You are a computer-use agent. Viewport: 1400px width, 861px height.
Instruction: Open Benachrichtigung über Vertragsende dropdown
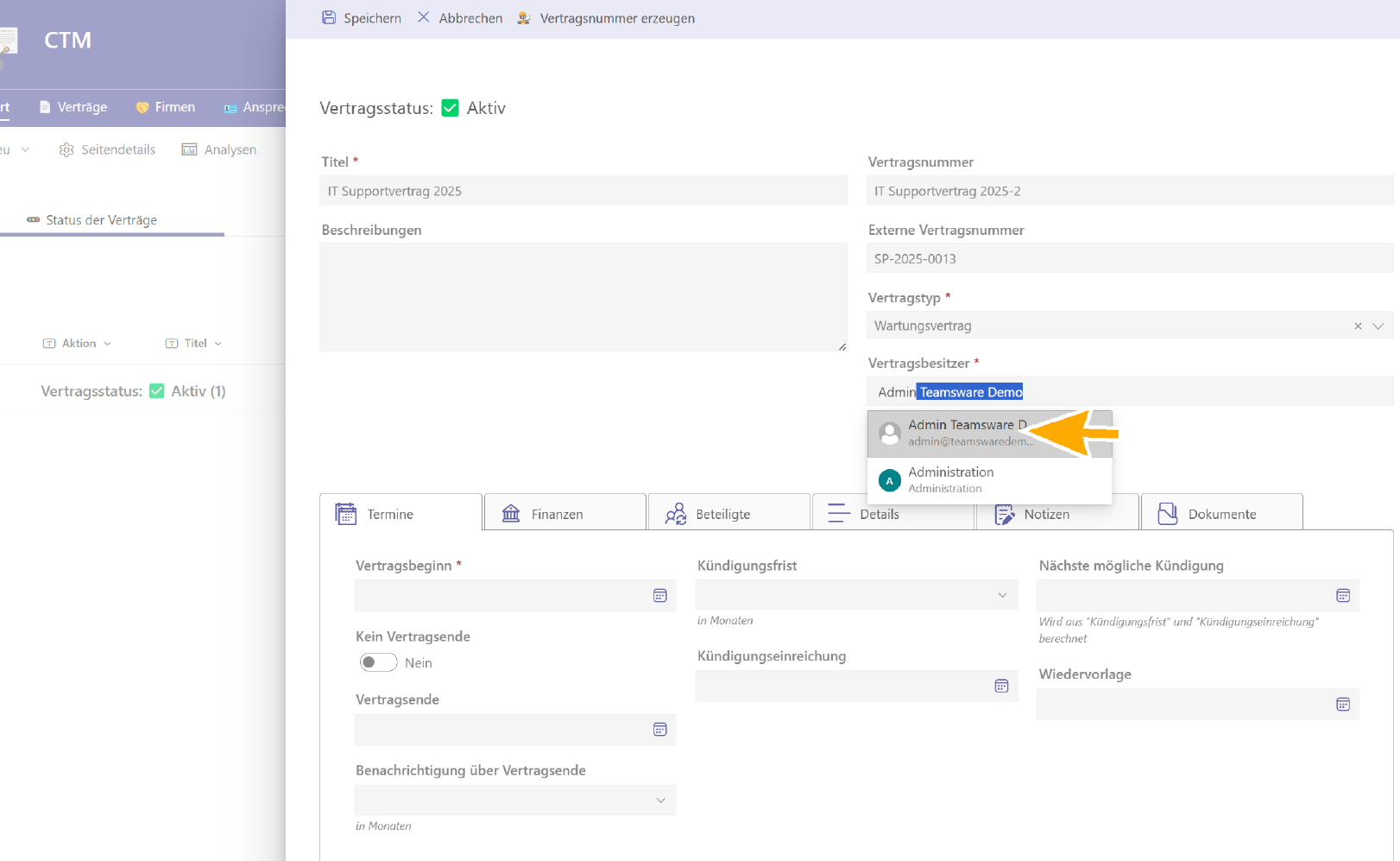(660, 801)
